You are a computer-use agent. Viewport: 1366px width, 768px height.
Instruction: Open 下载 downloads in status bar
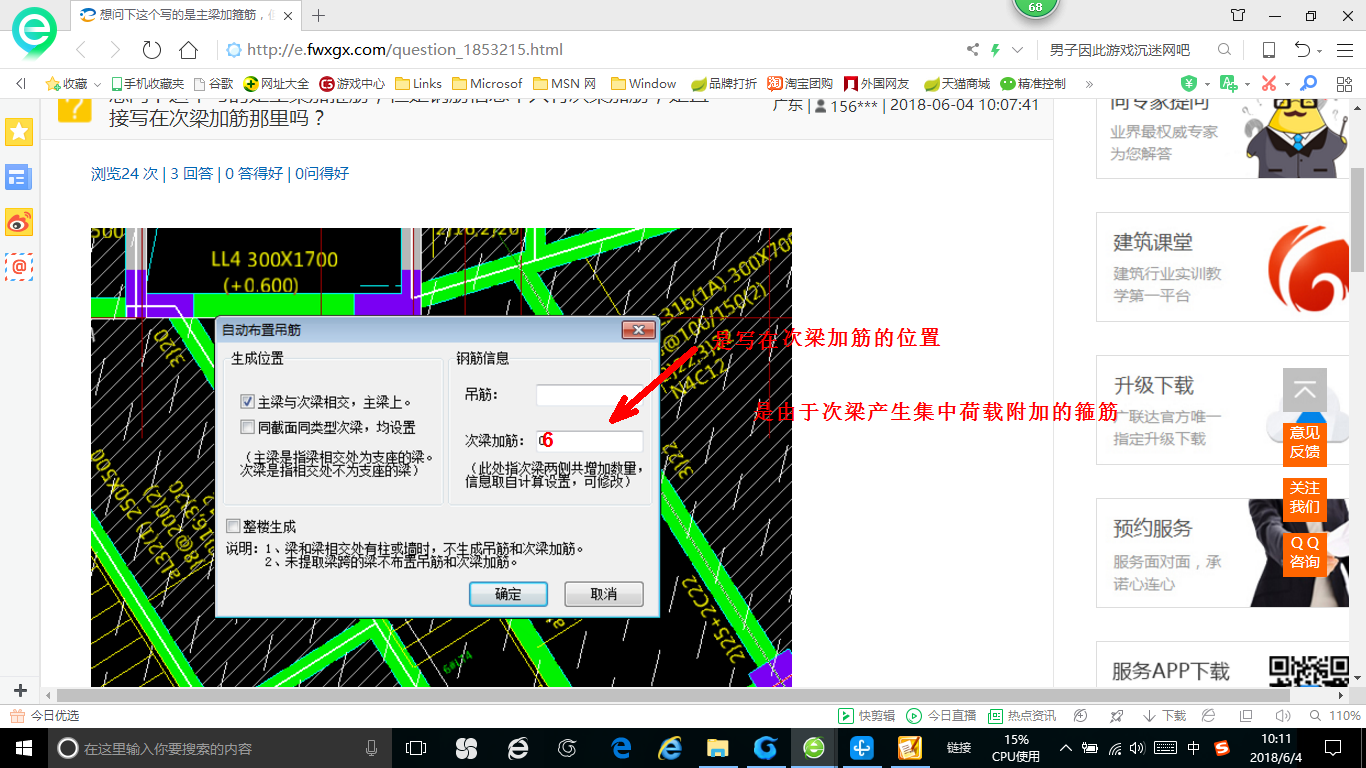click(1164, 716)
